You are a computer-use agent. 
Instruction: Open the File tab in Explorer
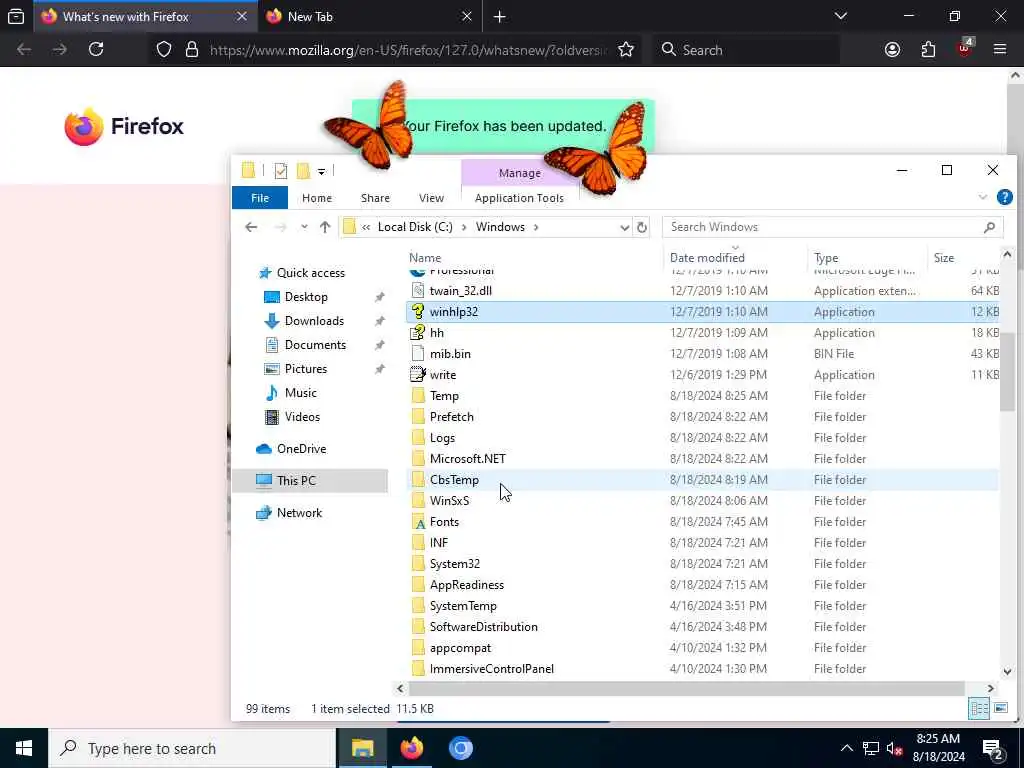pos(260,198)
